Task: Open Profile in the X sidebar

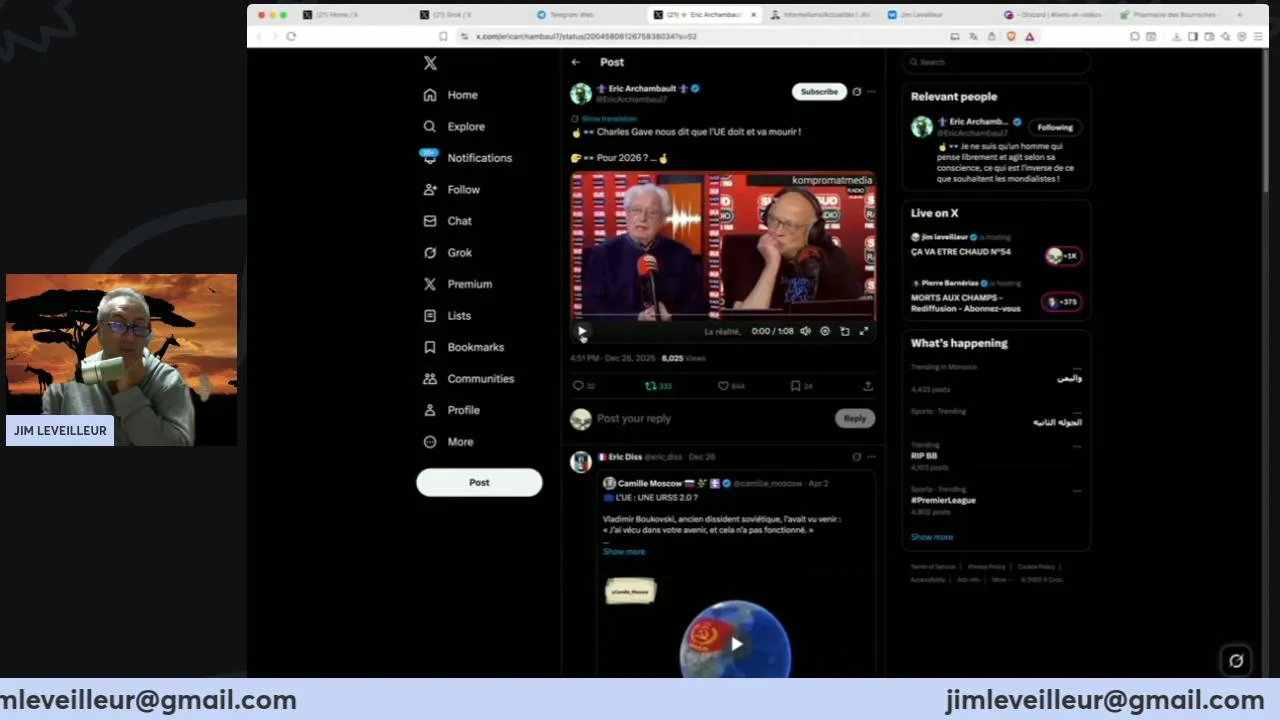Action: pos(451,410)
